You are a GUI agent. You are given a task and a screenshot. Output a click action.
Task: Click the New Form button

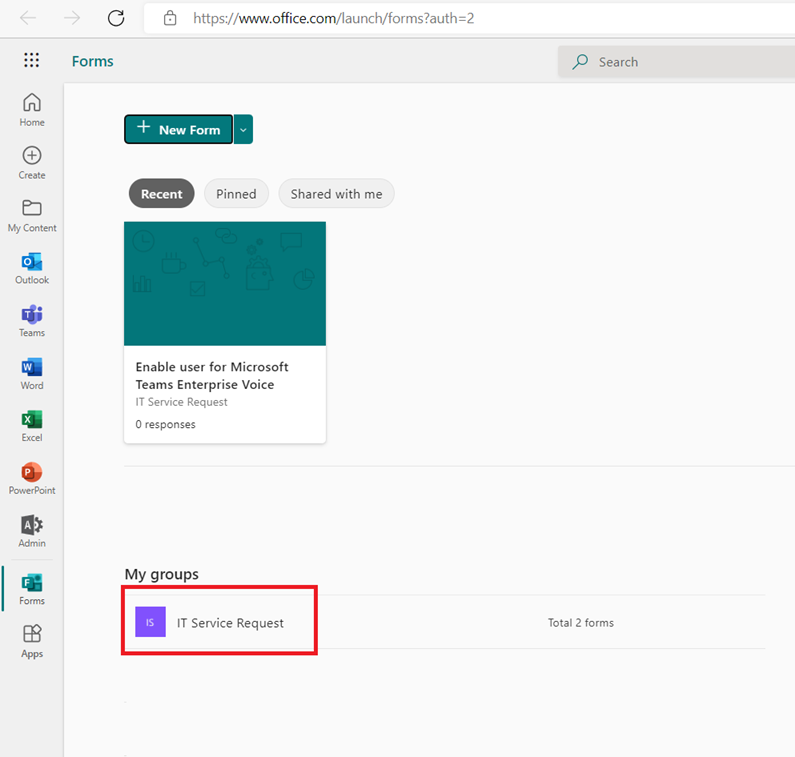point(178,130)
